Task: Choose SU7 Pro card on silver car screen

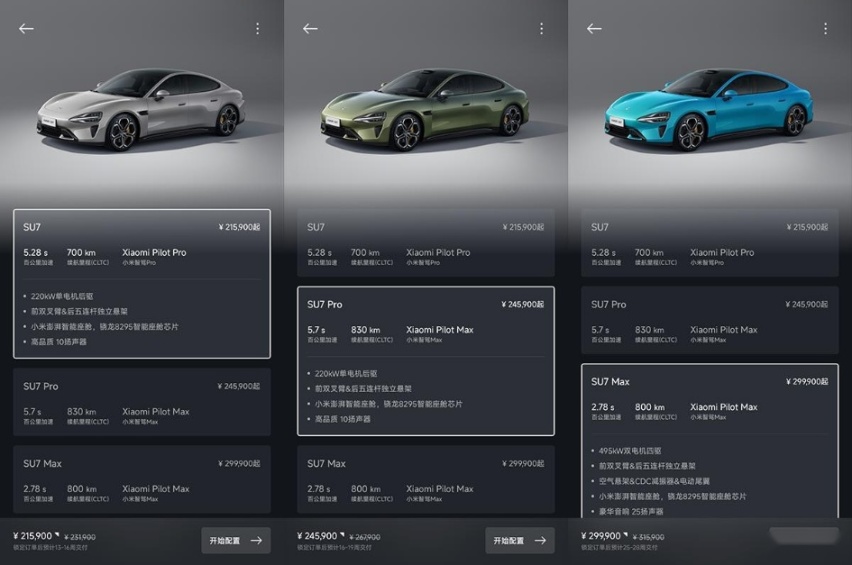Action: click(x=142, y=402)
